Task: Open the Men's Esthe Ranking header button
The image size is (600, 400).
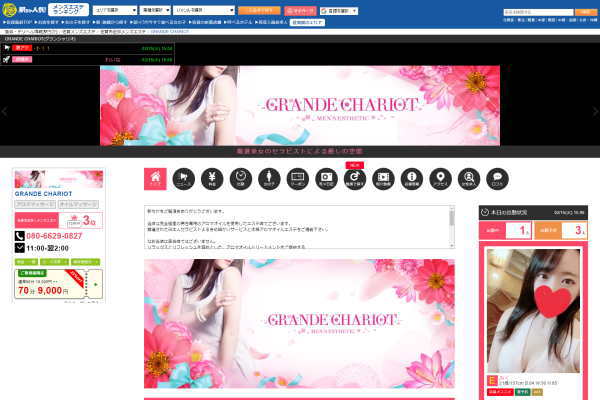Action: (x=68, y=10)
